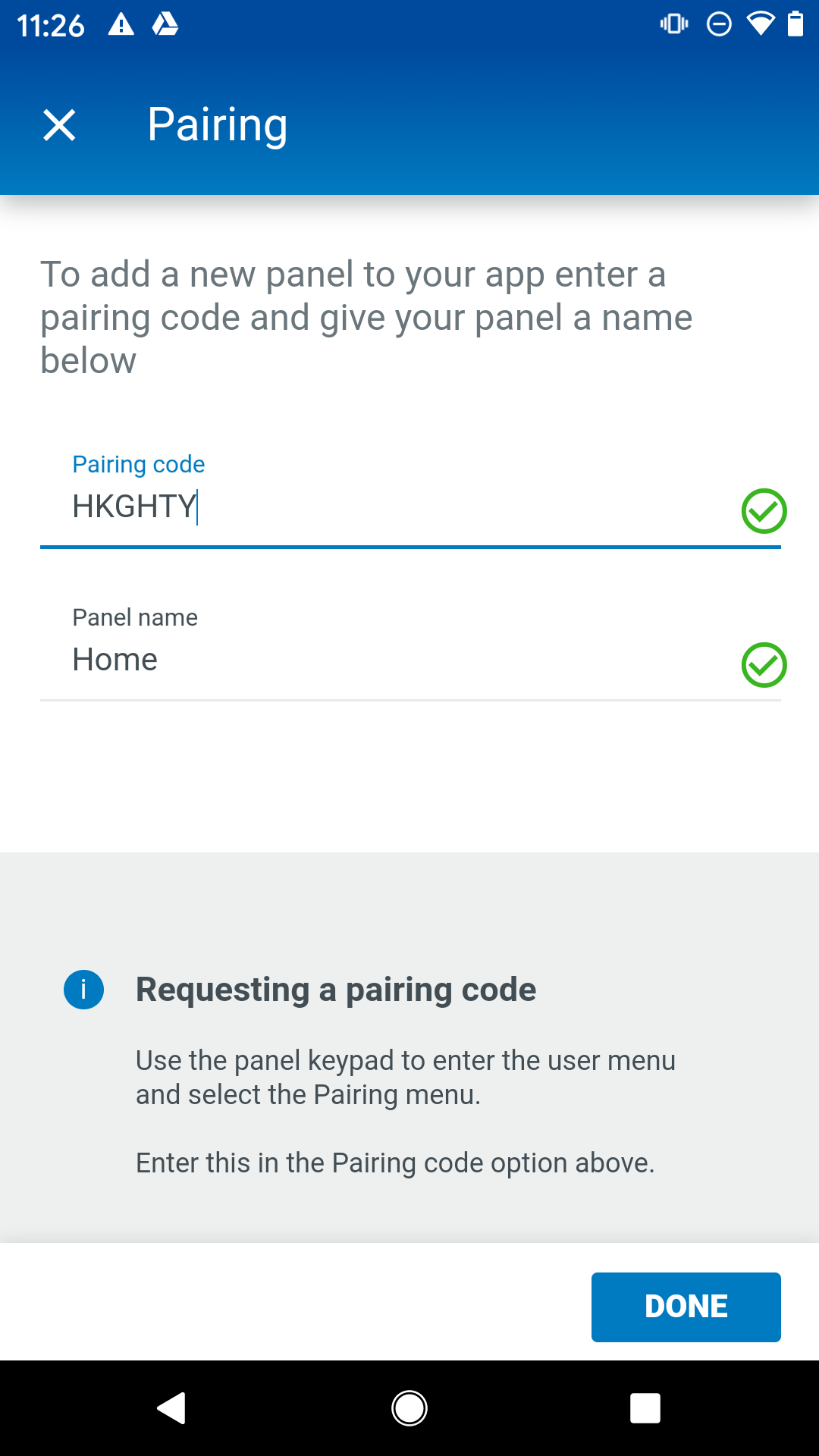Tap the Pairing code field label
The height and width of the screenshot is (1456, 819).
click(139, 464)
